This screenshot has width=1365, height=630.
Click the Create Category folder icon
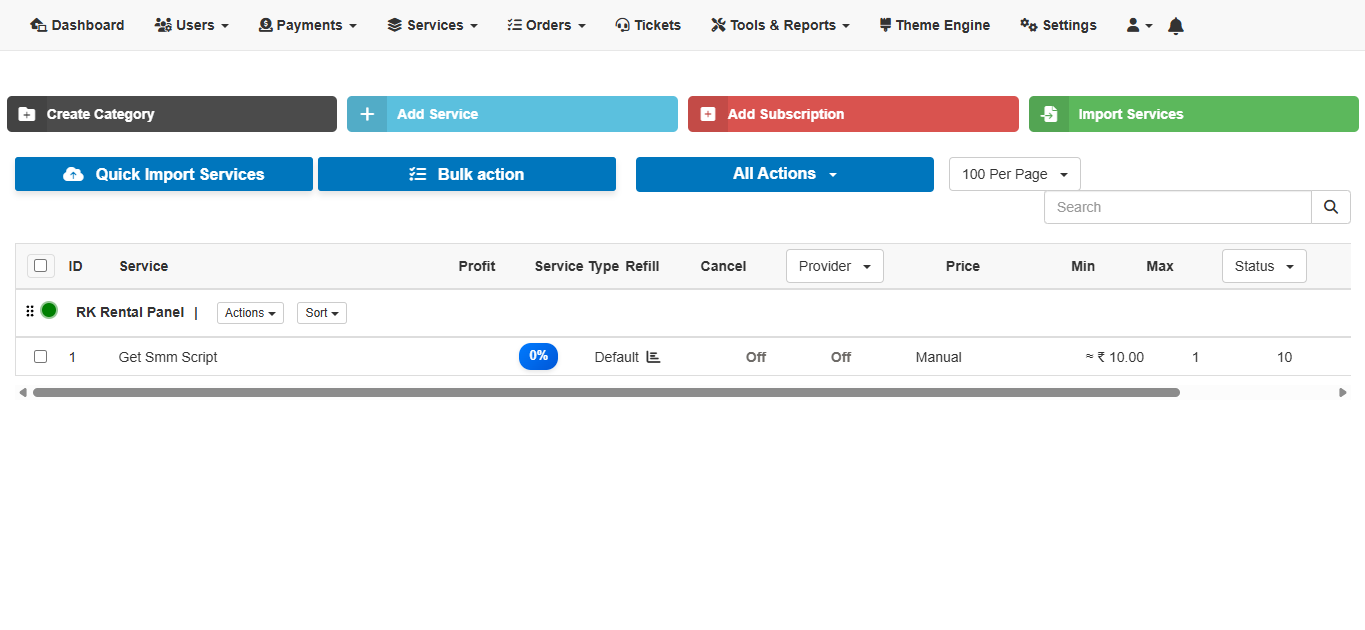[27, 114]
